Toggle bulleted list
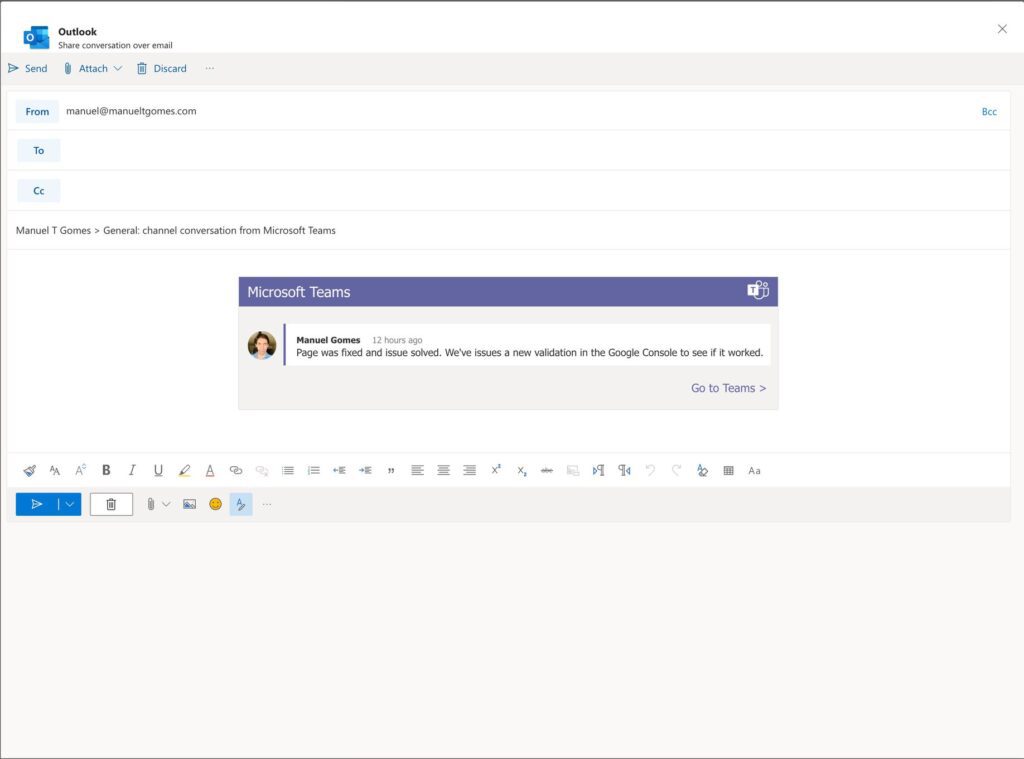This screenshot has height=759, width=1024. (x=288, y=470)
